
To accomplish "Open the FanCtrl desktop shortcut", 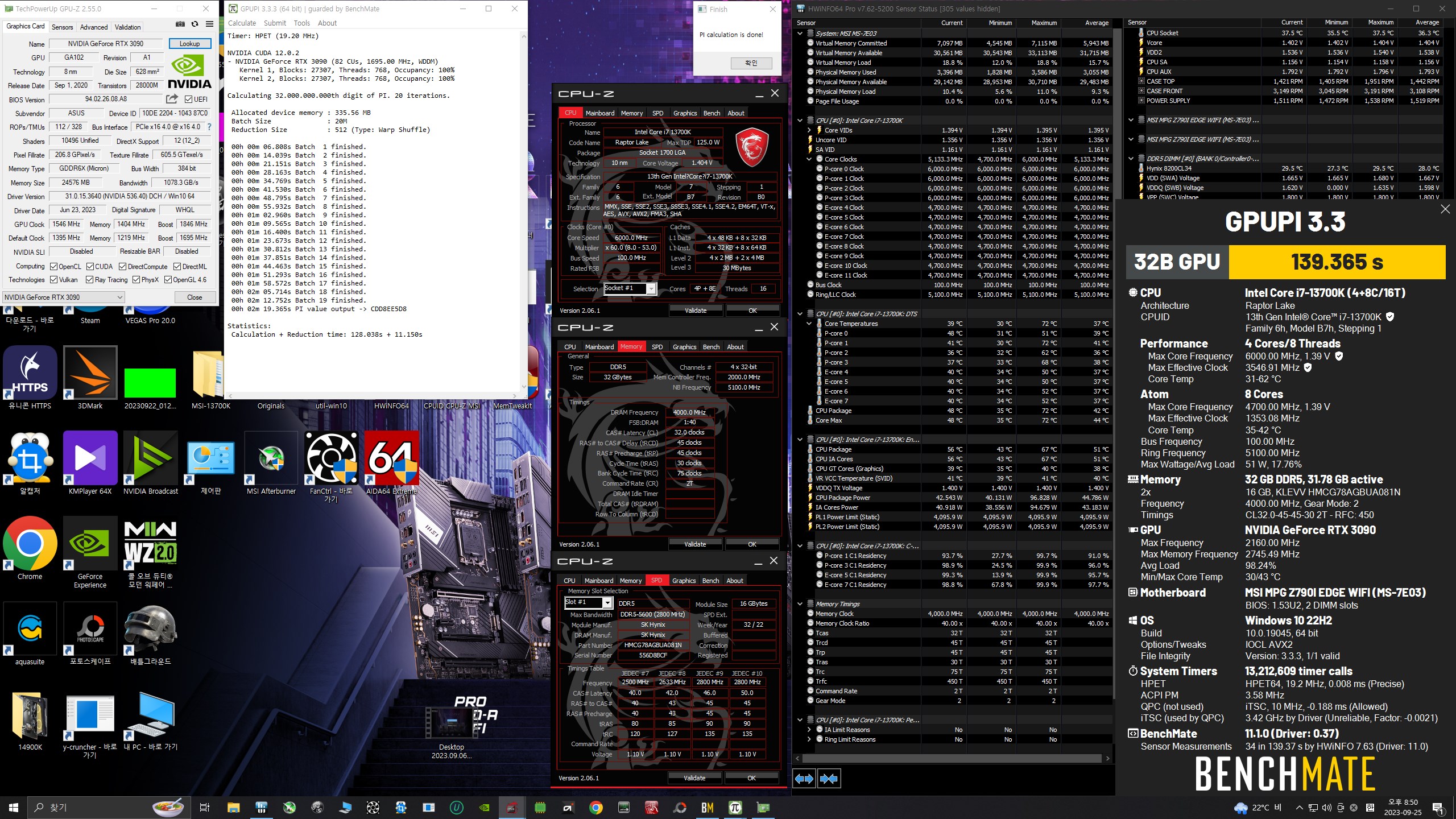I will pyautogui.click(x=331, y=466).
